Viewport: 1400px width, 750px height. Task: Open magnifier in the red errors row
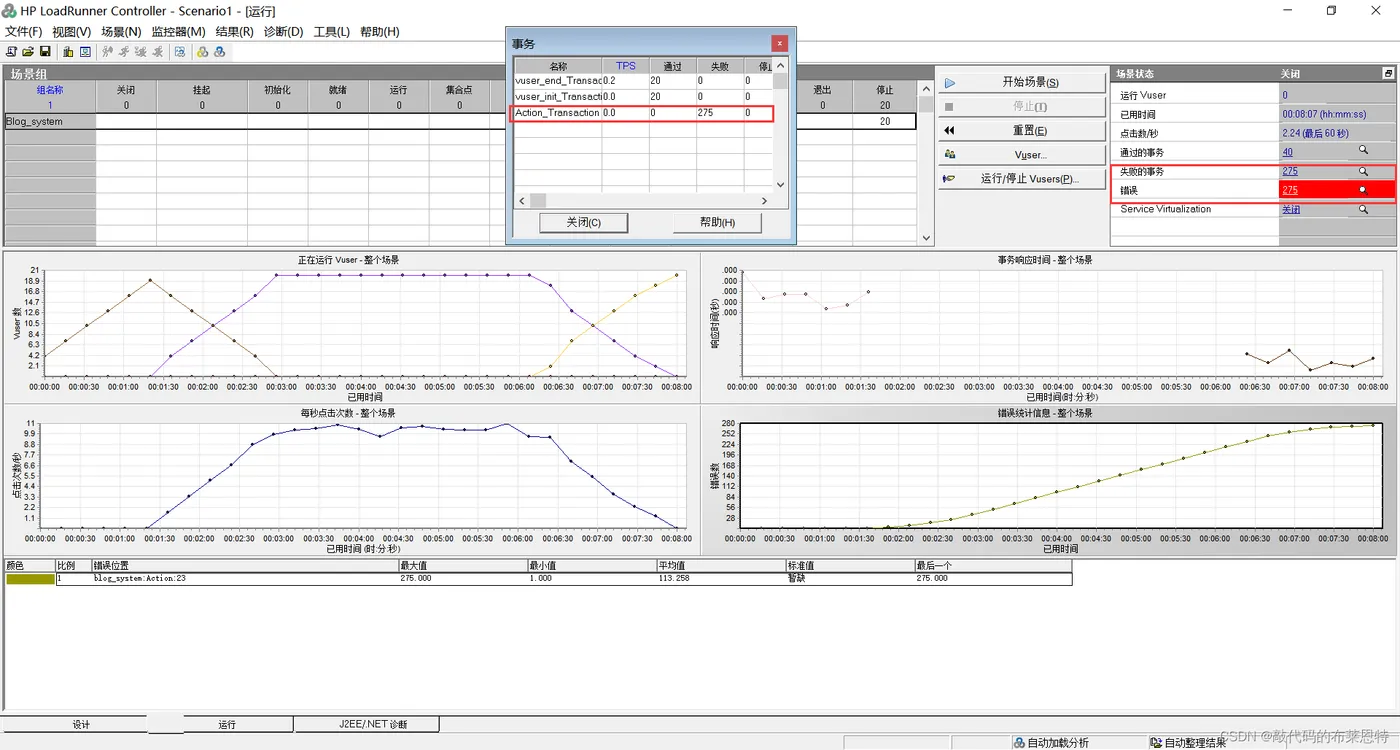1362,190
